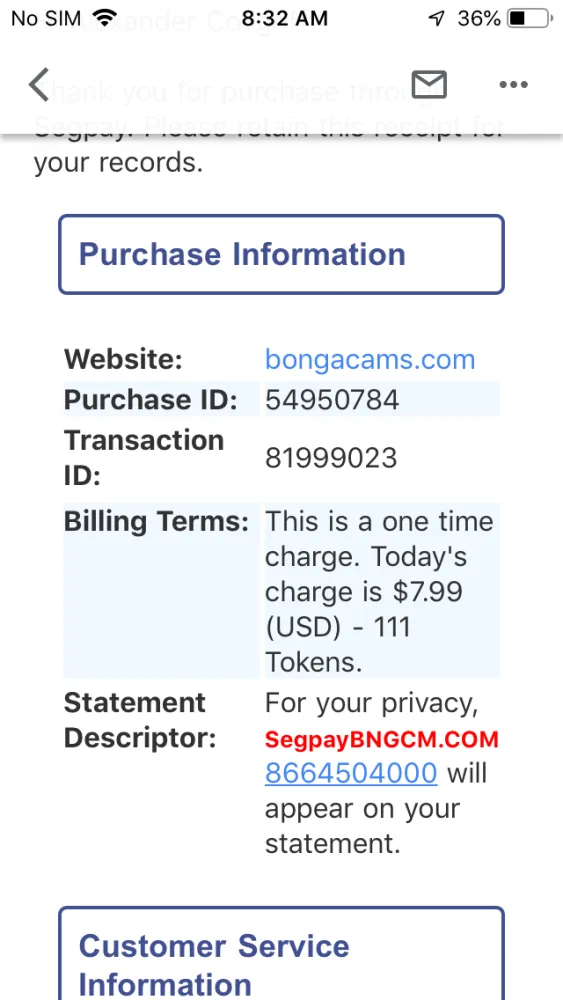
Task: Tap the battery indicator icon
Action: coord(529,18)
